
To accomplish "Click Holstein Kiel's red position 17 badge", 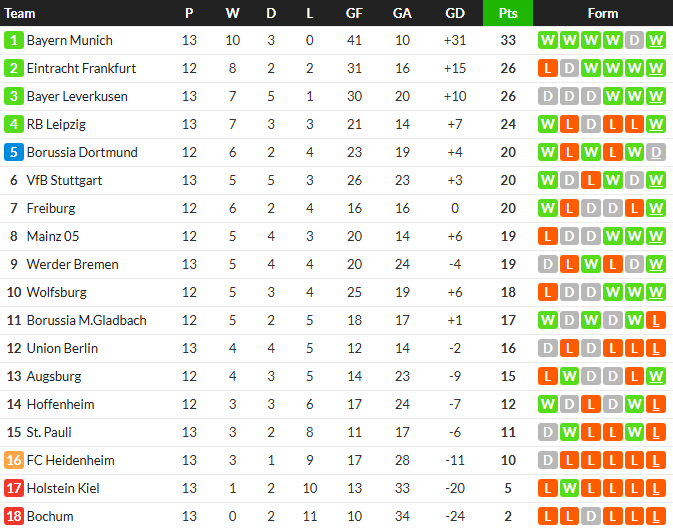I will pos(13,489).
